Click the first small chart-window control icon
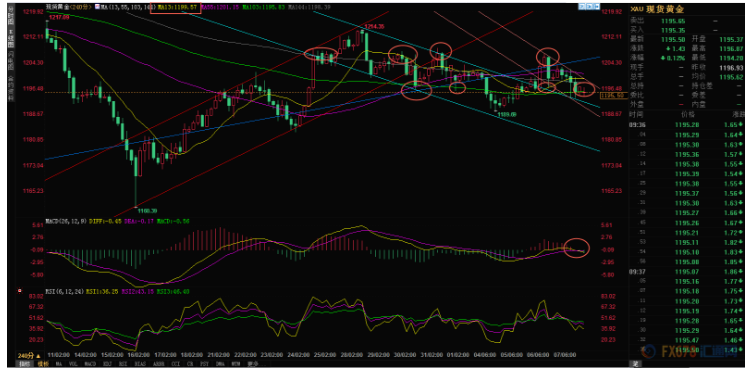 pyautogui.click(x=582, y=7)
